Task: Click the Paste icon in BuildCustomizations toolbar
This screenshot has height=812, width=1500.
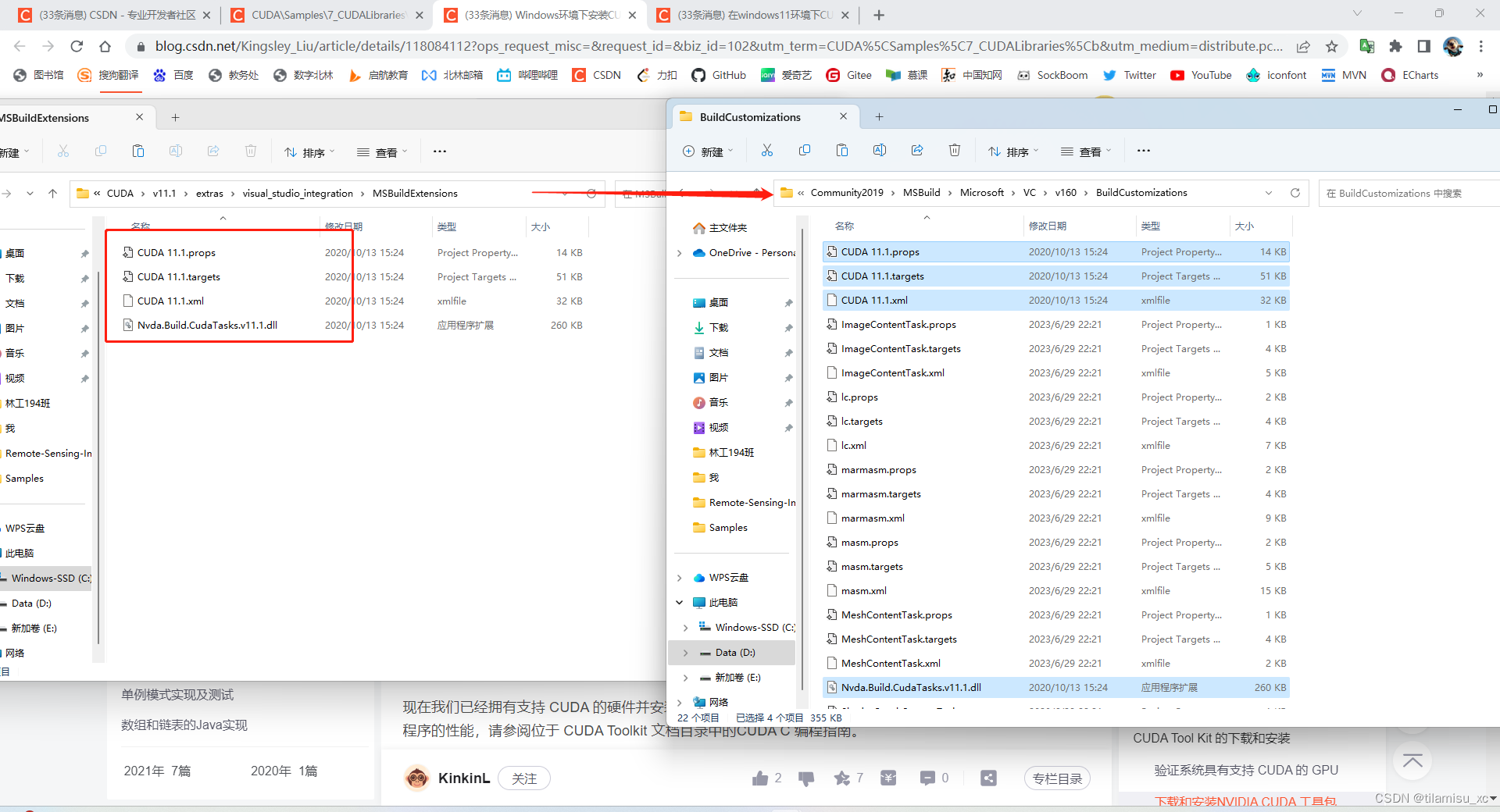Action: click(x=842, y=151)
